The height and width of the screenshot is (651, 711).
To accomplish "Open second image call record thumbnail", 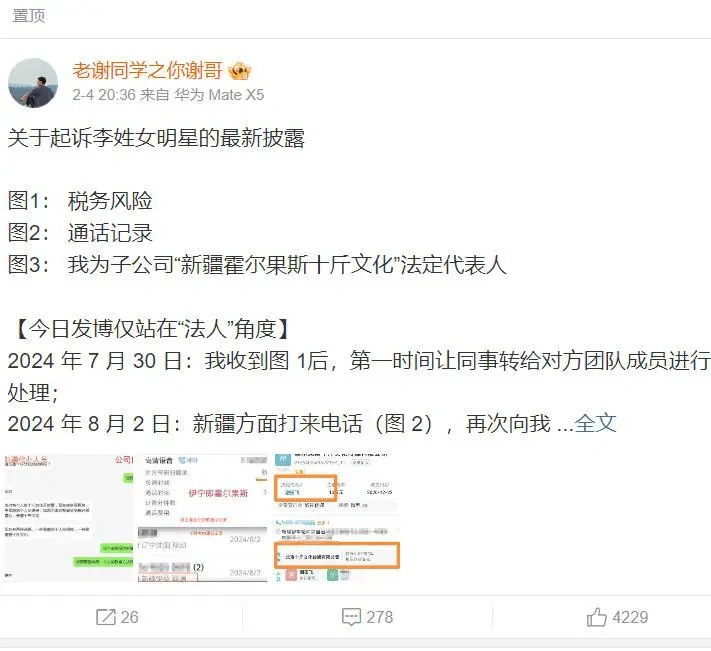I will coord(203,518).
